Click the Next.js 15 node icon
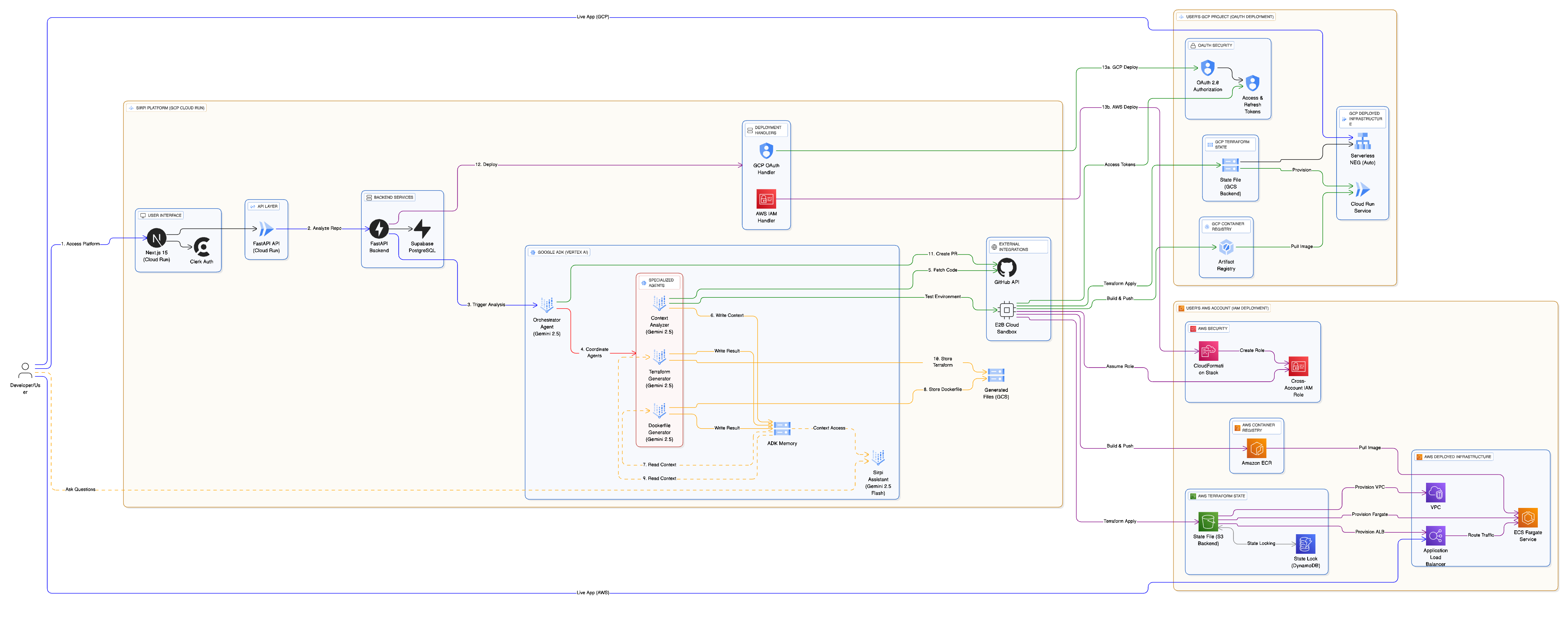The width and height of the screenshot is (1568, 624). point(156,238)
